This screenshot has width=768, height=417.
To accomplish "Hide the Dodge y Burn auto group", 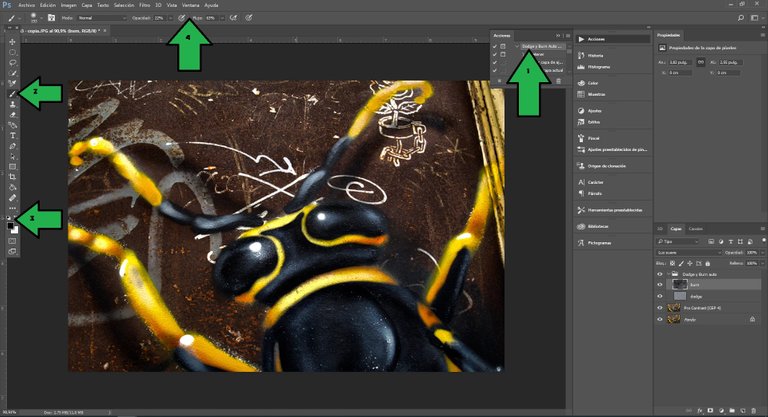I will [660, 274].
